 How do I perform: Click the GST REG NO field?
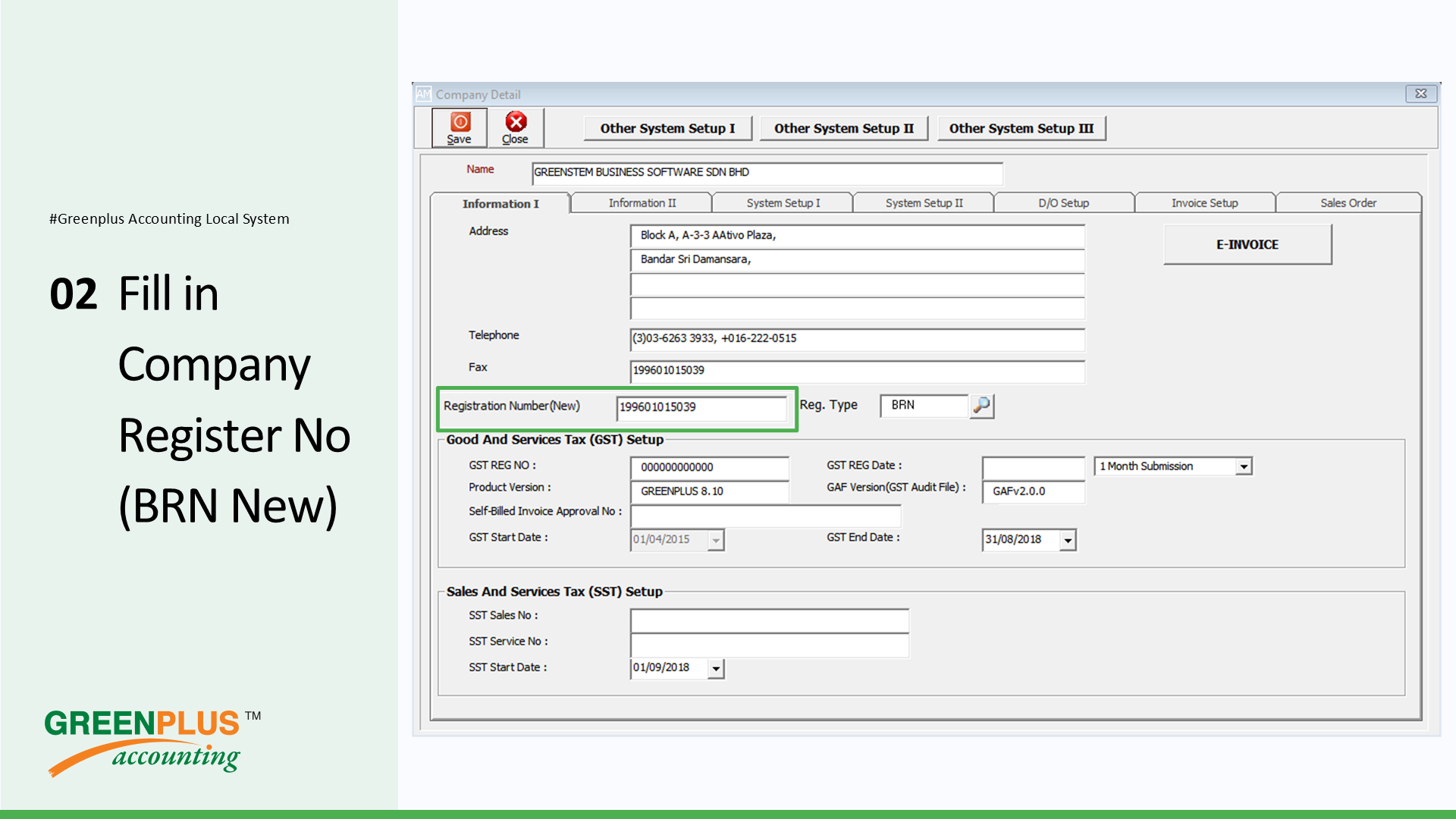tap(710, 468)
